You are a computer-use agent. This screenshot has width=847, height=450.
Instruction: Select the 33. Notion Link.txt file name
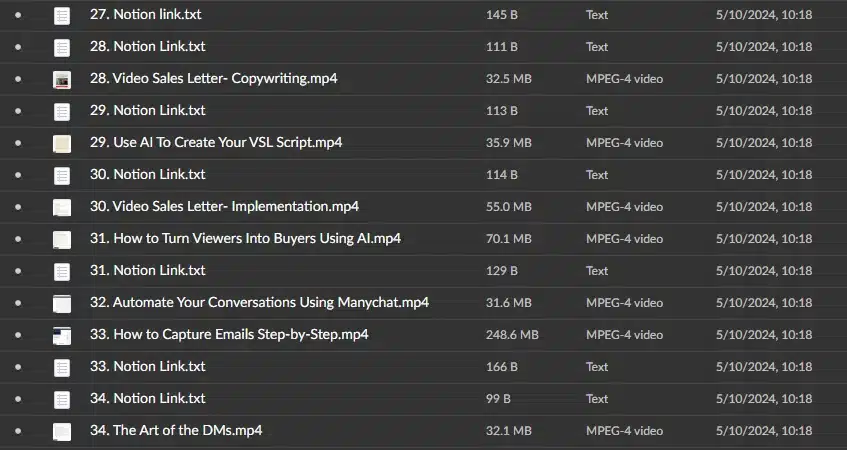[147, 366]
